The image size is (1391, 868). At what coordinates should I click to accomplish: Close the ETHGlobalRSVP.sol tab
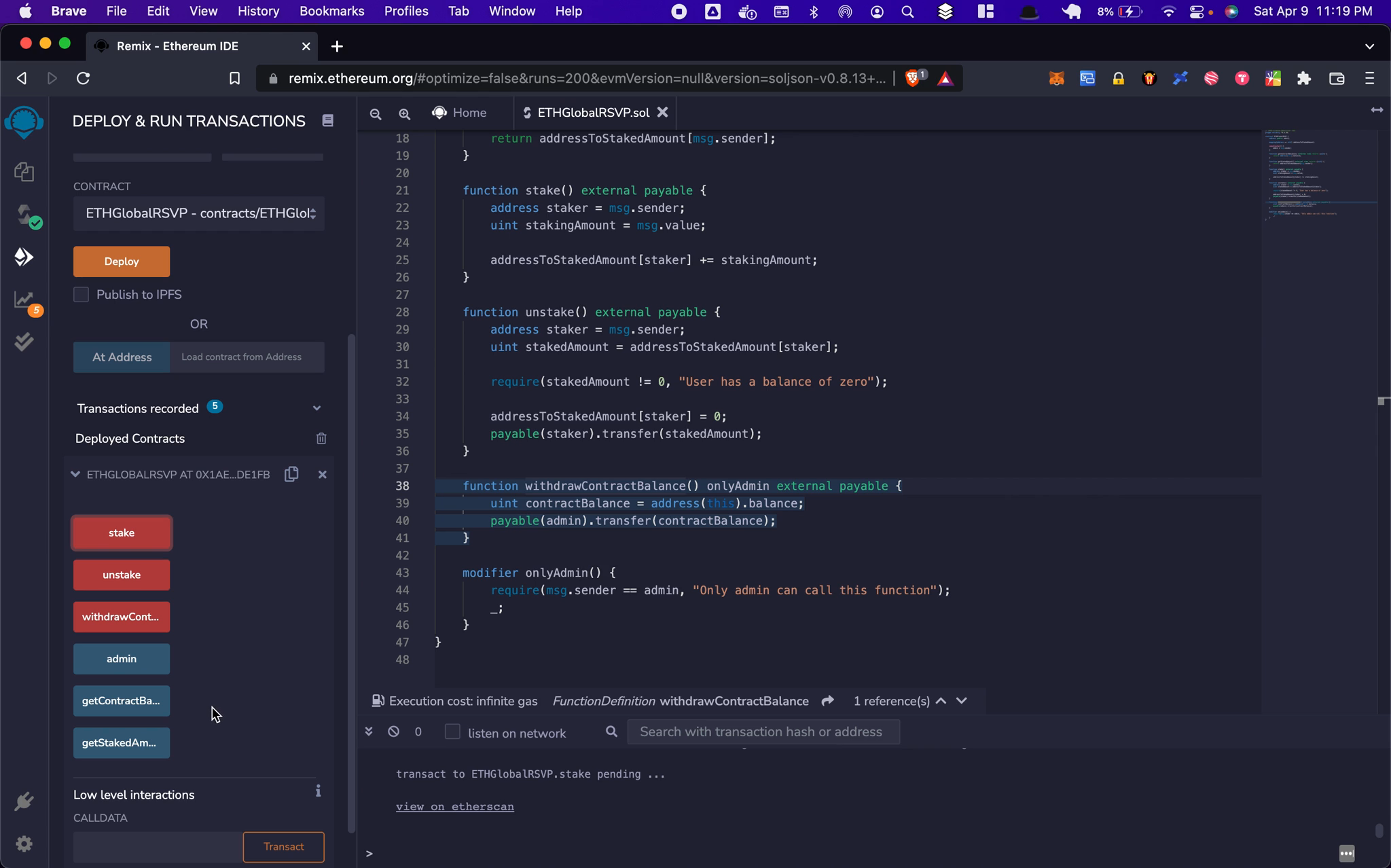point(663,112)
